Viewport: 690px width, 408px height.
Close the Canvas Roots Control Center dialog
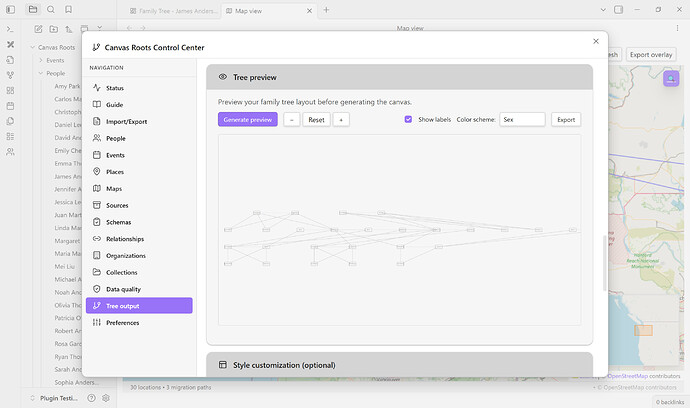pos(596,41)
